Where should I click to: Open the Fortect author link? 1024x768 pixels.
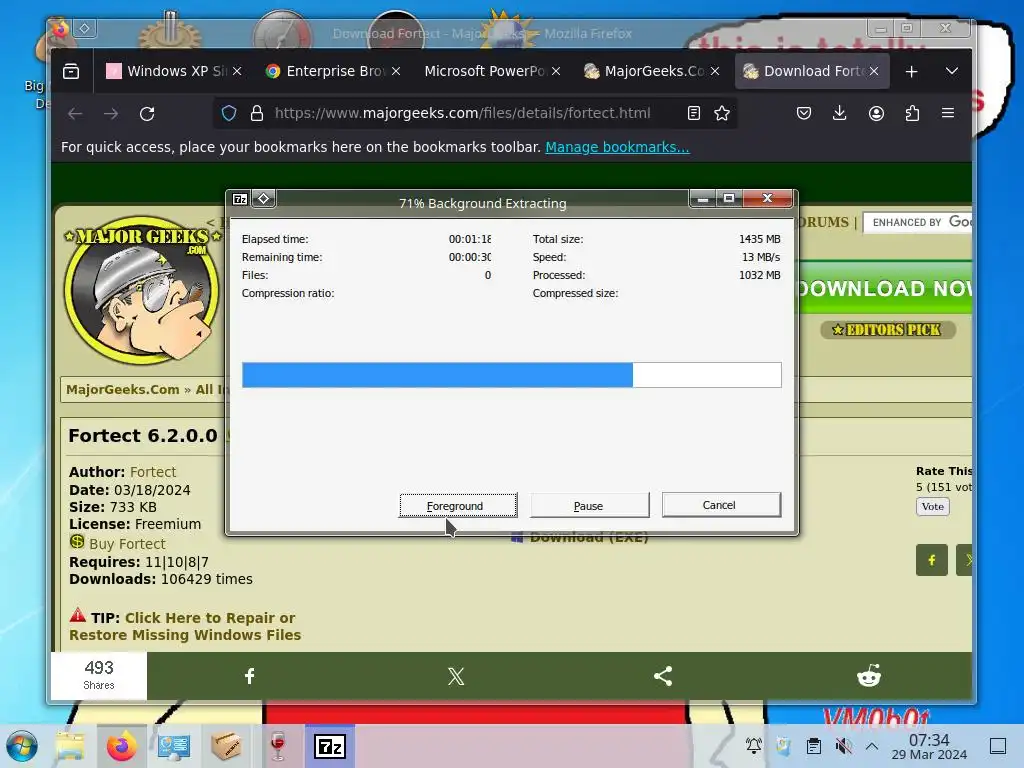(x=153, y=472)
